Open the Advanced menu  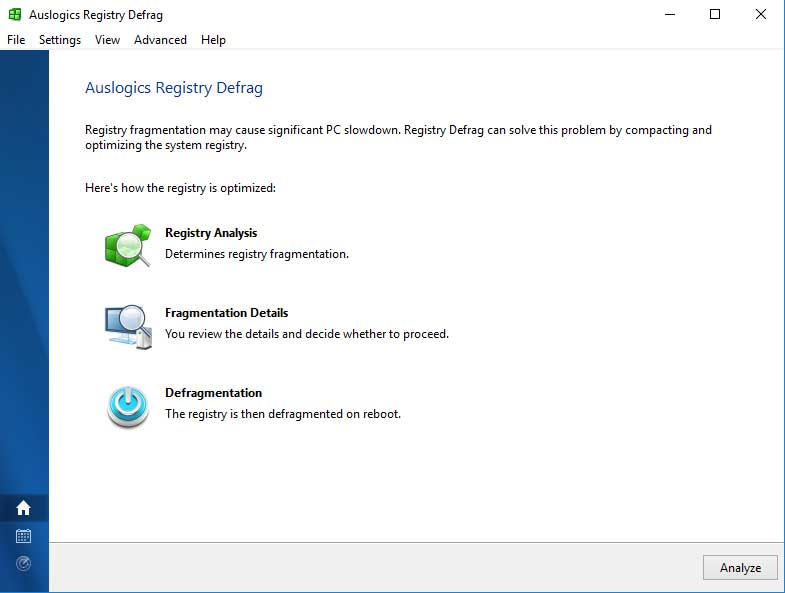pyautogui.click(x=160, y=40)
